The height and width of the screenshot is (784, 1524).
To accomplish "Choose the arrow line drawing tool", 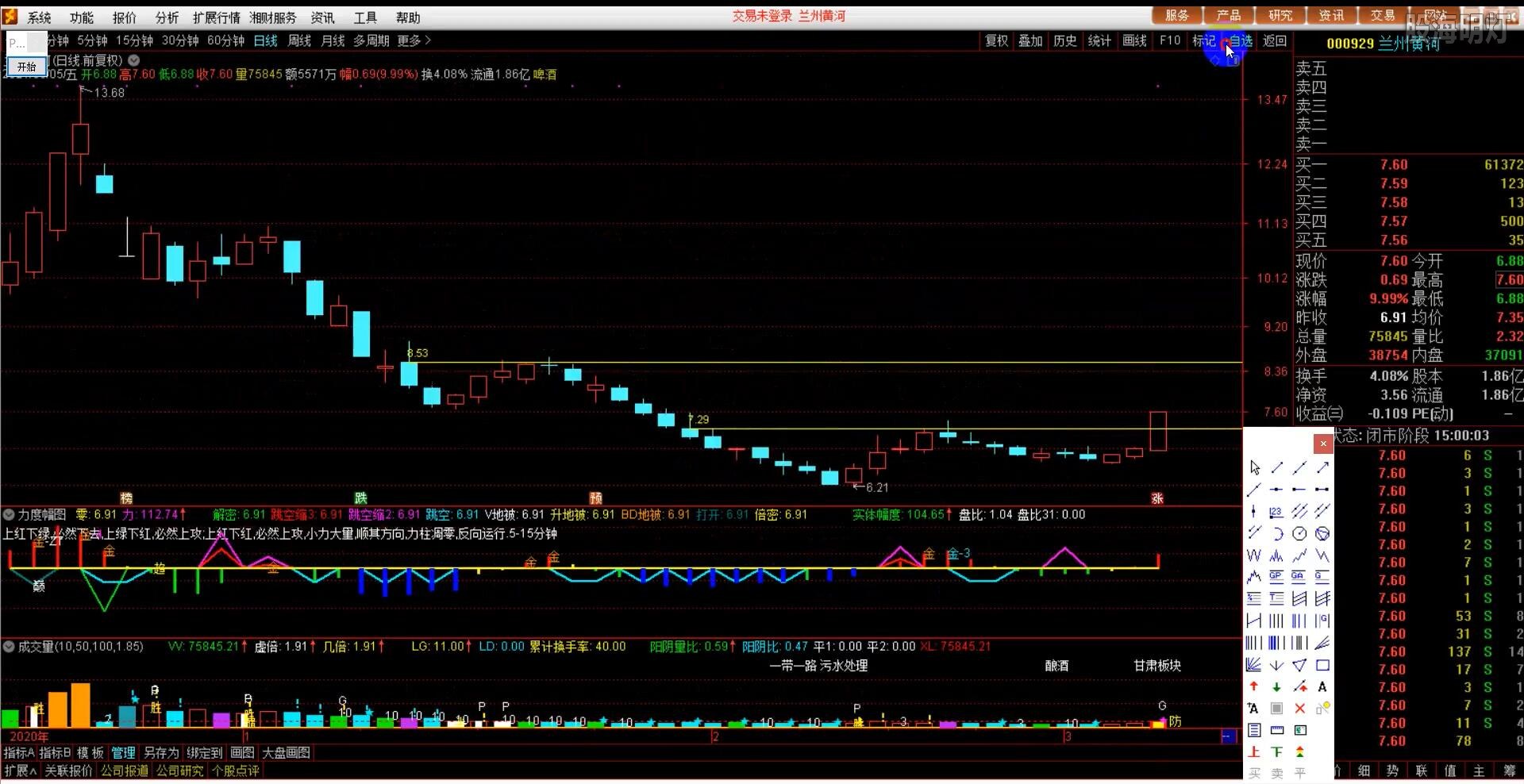I will (1322, 467).
